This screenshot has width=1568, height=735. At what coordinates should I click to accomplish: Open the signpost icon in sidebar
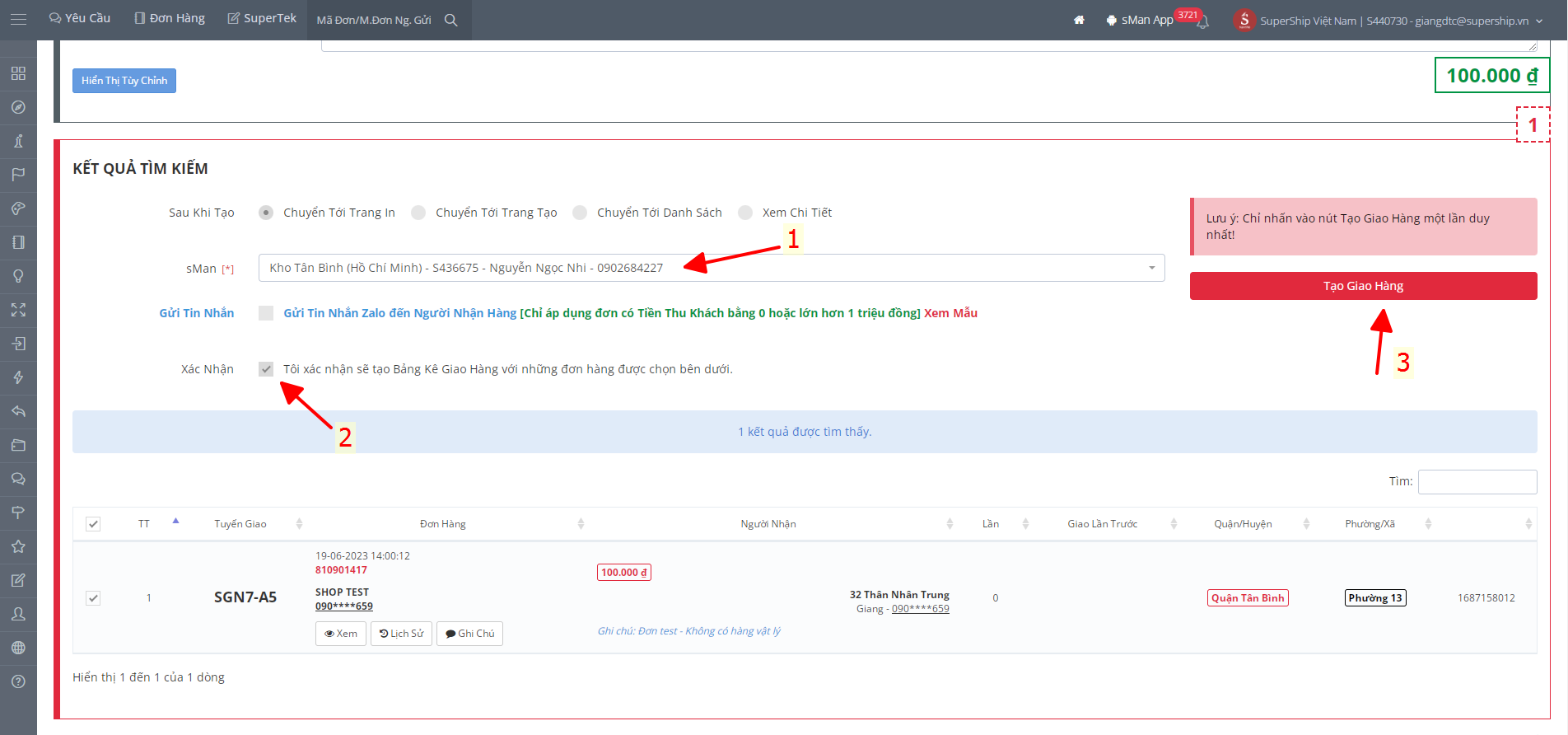[18, 513]
